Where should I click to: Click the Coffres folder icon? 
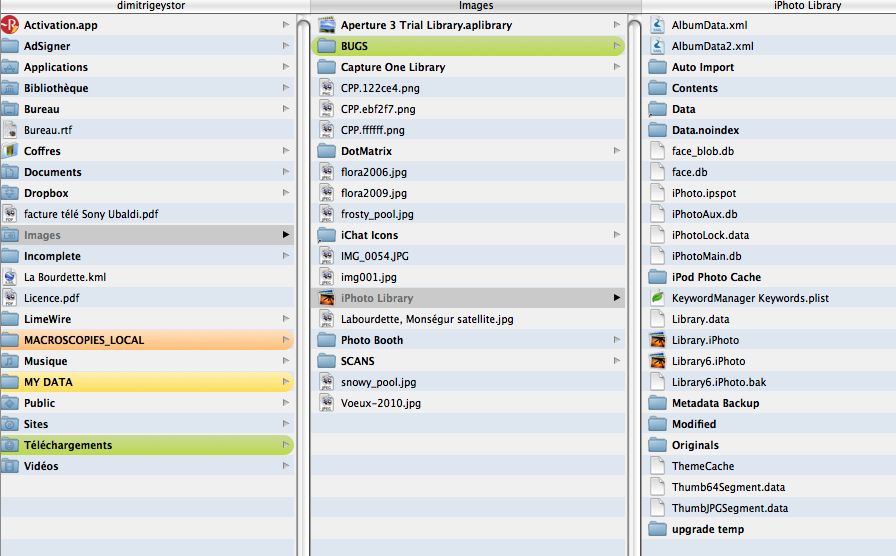[10, 151]
